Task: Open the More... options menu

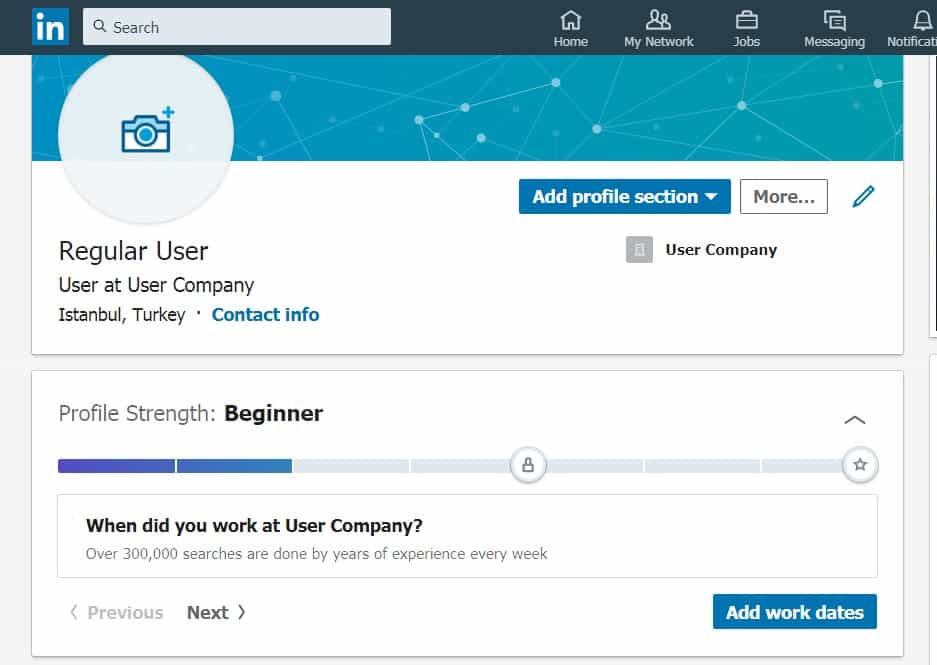Action: tap(783, 197)
